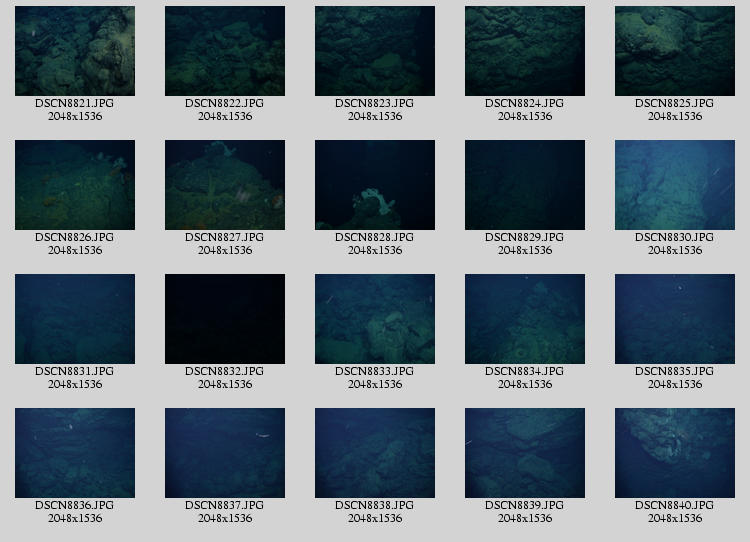Screen dimensions: 750x542
Task: View the DSCN8825.JPG thumbnail
Action: pos(675,51)
